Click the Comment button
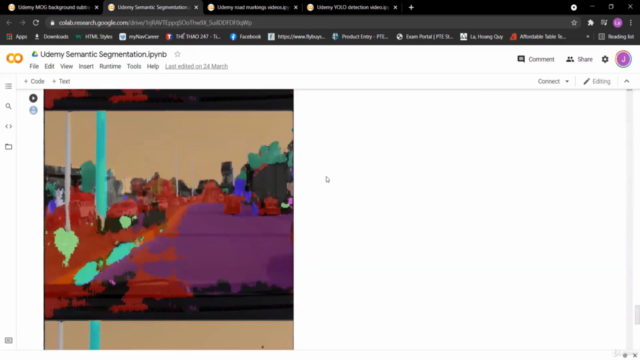The width and height of the screenshot is (640, 360). 536,59
